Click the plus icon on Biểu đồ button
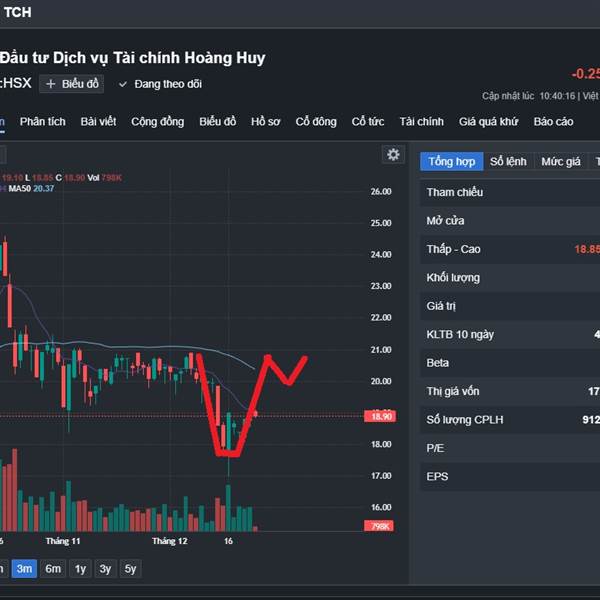This screenshot has width=600, height=600. [50, 84]
